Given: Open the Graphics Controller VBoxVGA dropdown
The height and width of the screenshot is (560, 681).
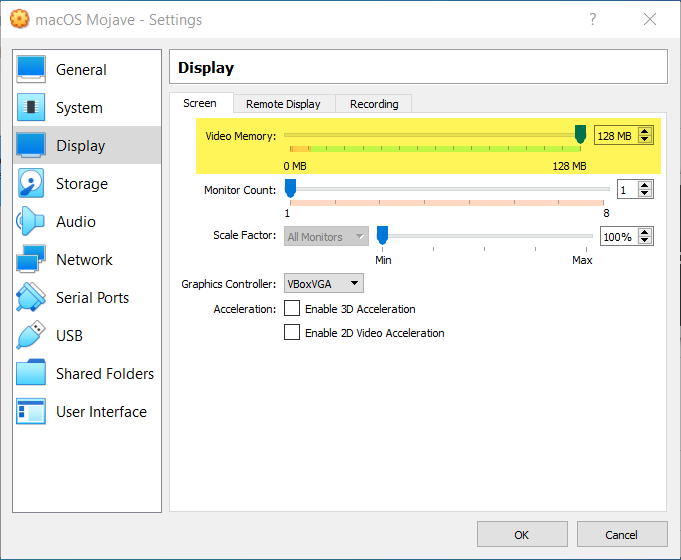Looking at the screenshot, I should [324, 284].
